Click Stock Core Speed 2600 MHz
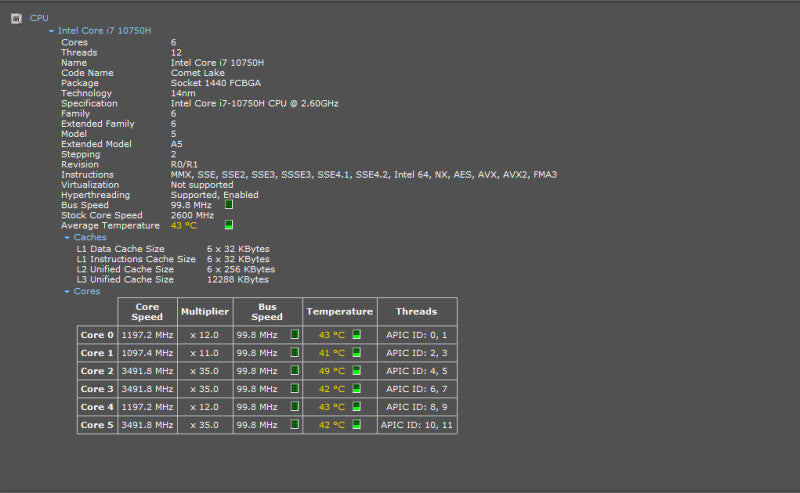Viewport: 800px width, 493px height. pyautogui.click(x=192, y=215)
